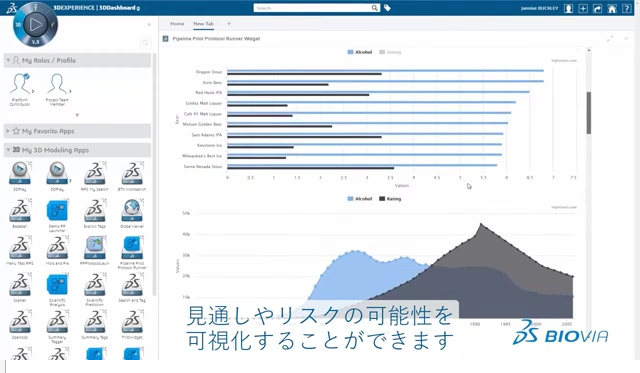640x373 pixels.
Task: Click the widget vertical scrollbar thumb
Action: tap(589, 113)
